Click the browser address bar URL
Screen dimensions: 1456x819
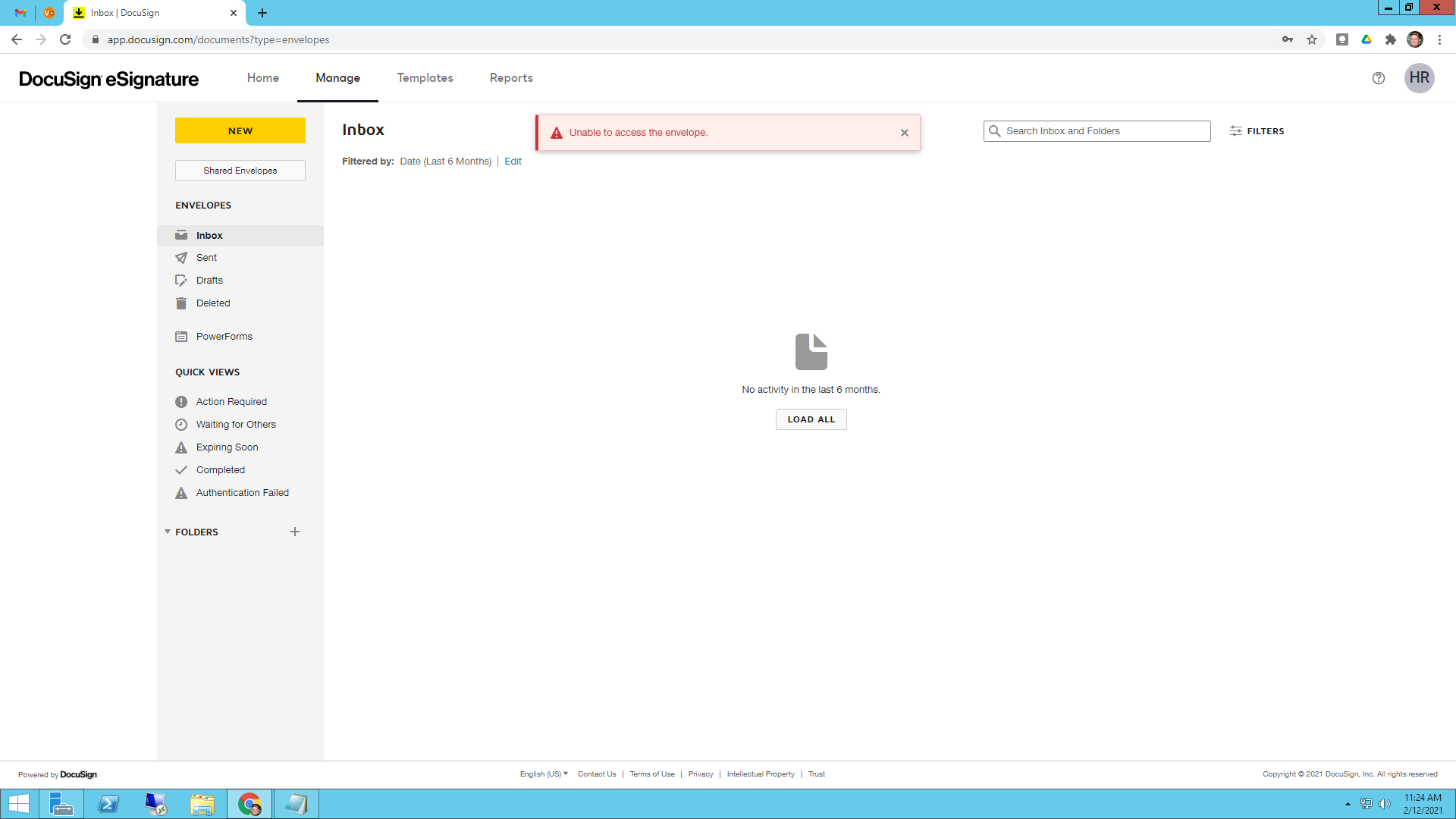pos(218,39)
